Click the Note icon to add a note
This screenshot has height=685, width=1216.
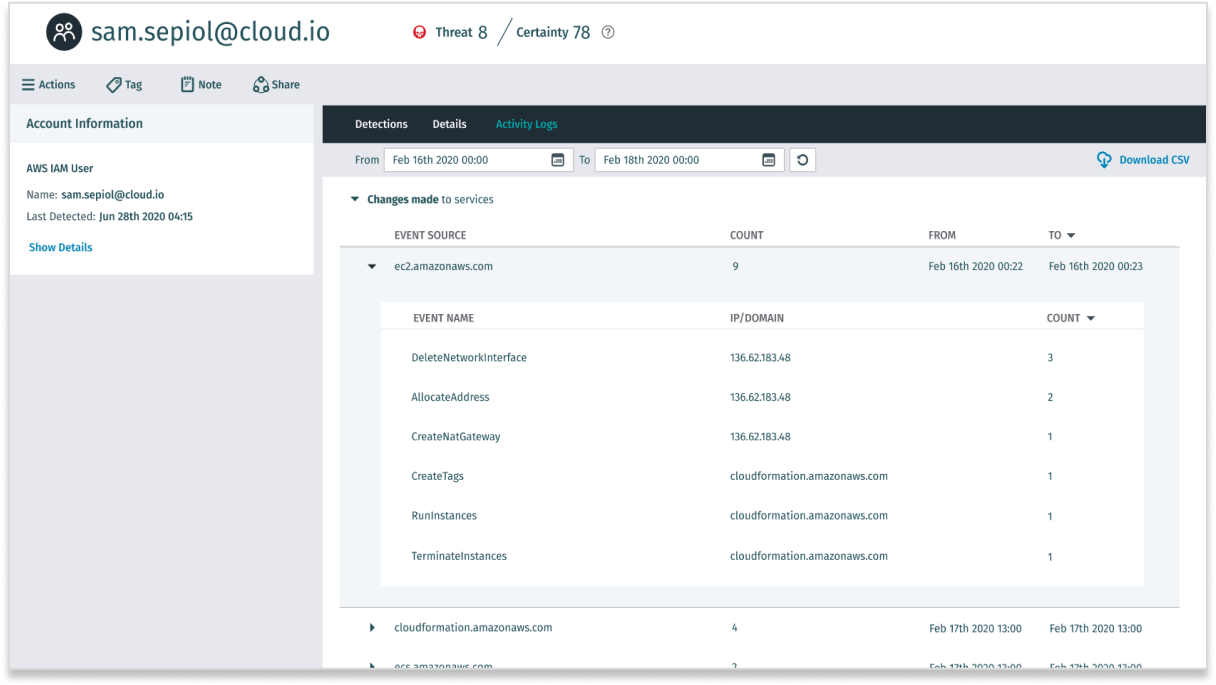point(186,84)
